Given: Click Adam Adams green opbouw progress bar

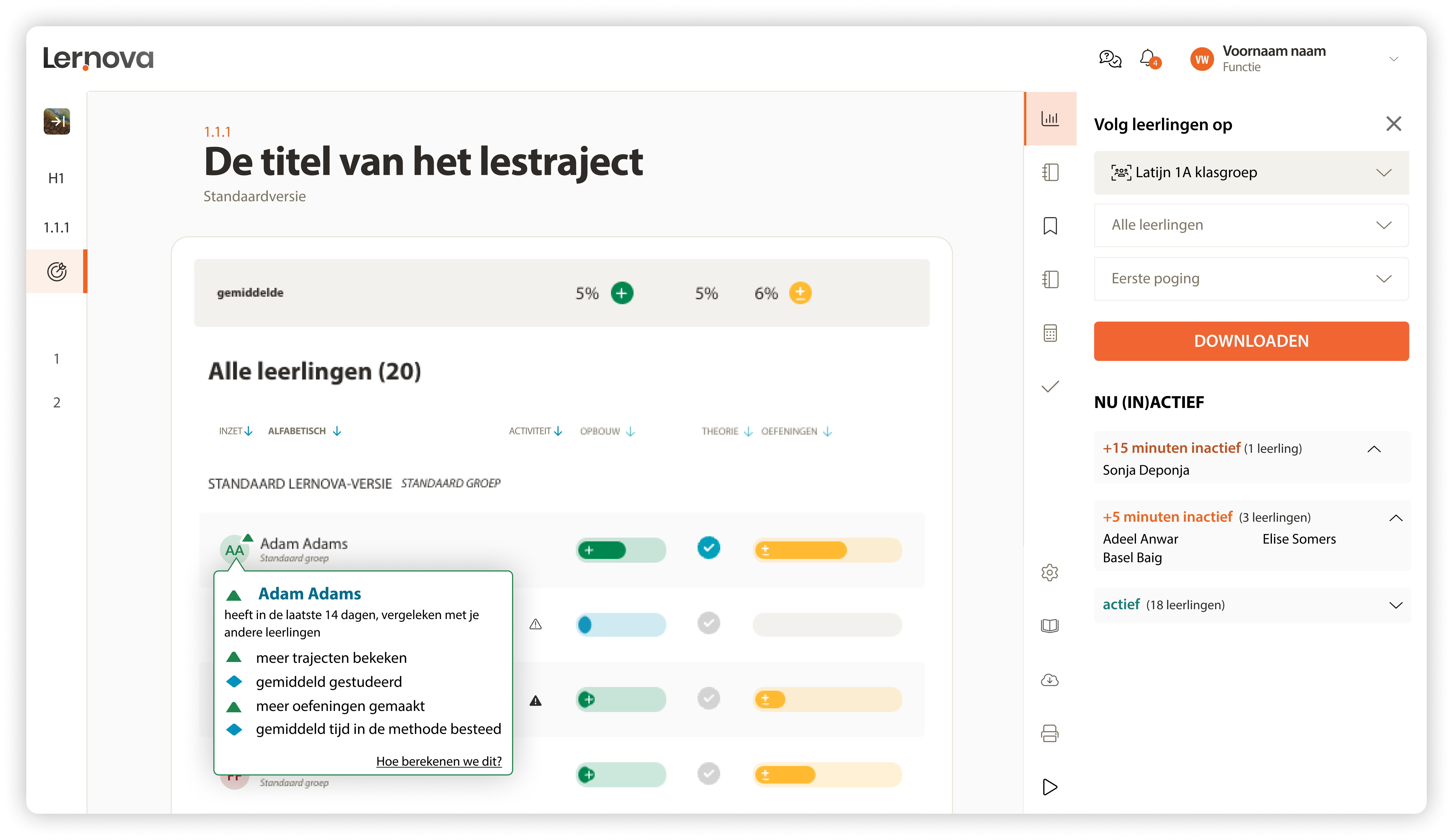Looking at the screenshot, I should tap(621, 550).
